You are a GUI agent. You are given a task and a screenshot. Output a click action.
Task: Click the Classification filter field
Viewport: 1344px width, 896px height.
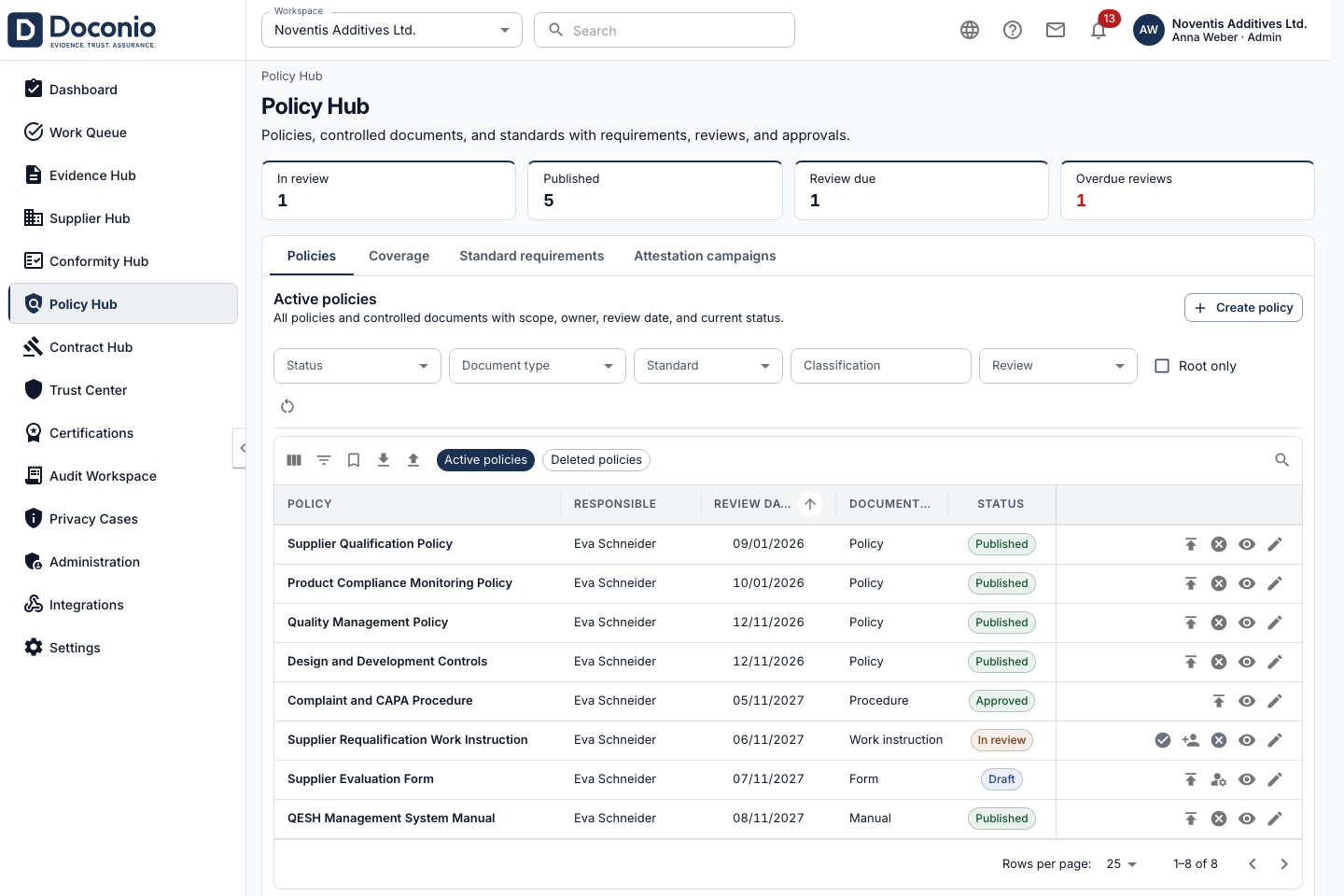[881, 366]
